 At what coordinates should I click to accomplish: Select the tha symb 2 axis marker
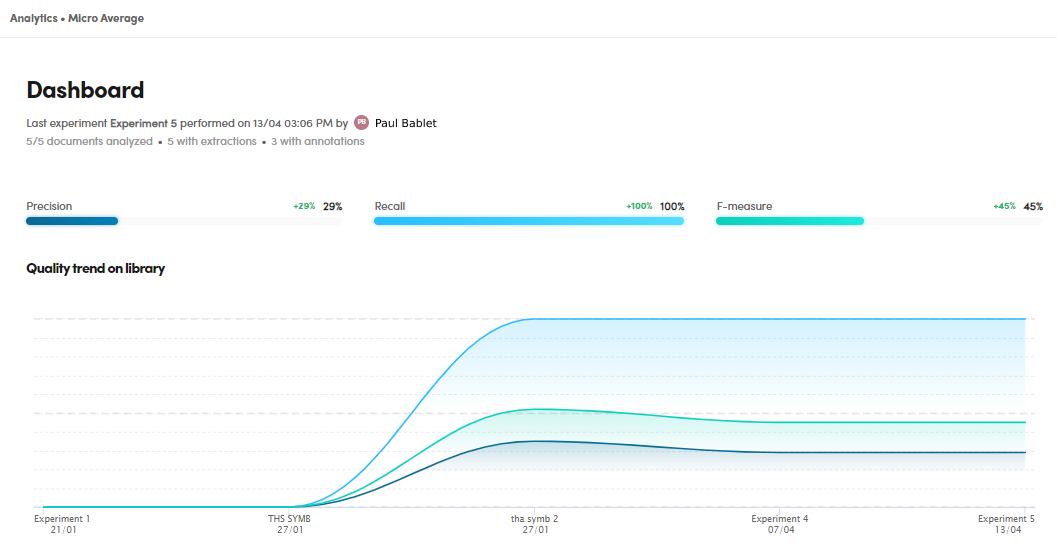coord(535,524)
